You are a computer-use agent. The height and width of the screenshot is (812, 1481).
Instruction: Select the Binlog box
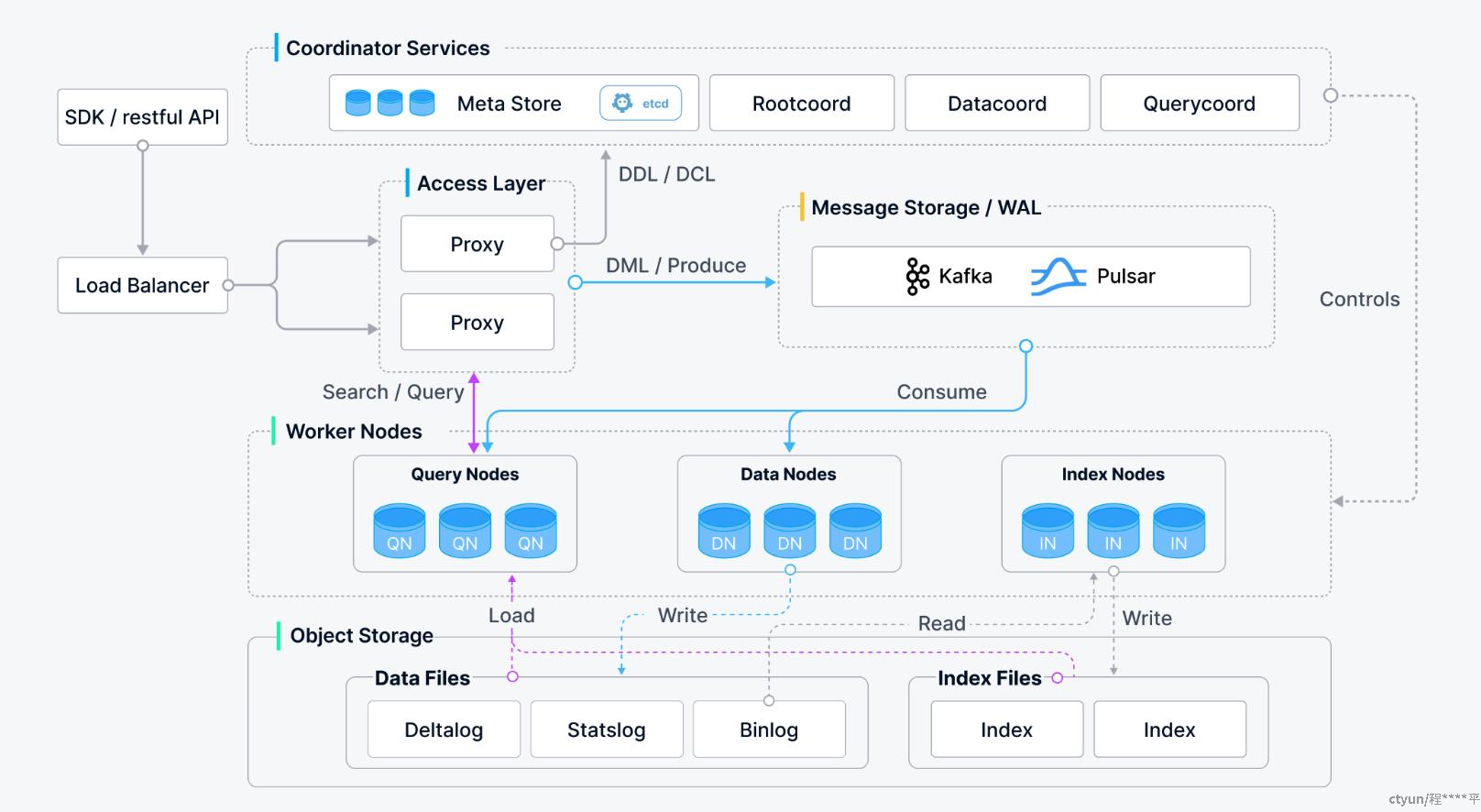[x=769, y=730]
